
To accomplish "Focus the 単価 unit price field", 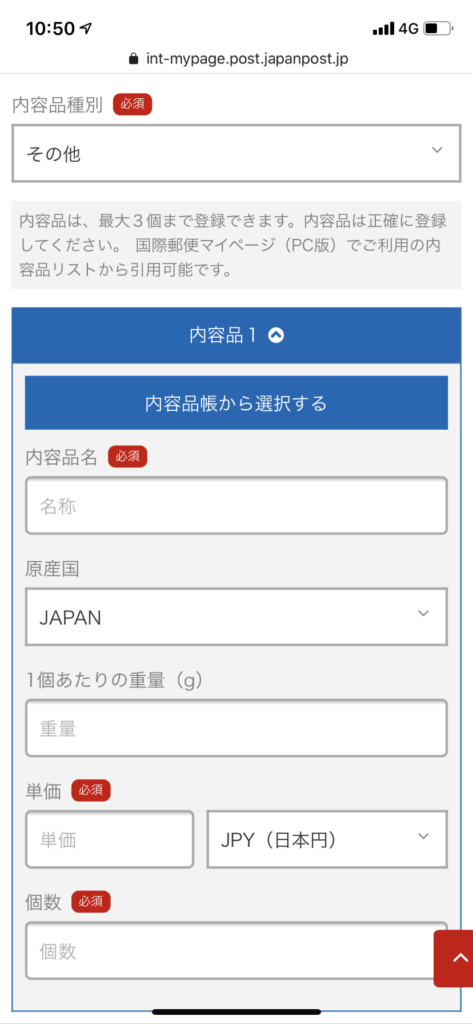I will [x=110, y=839].
